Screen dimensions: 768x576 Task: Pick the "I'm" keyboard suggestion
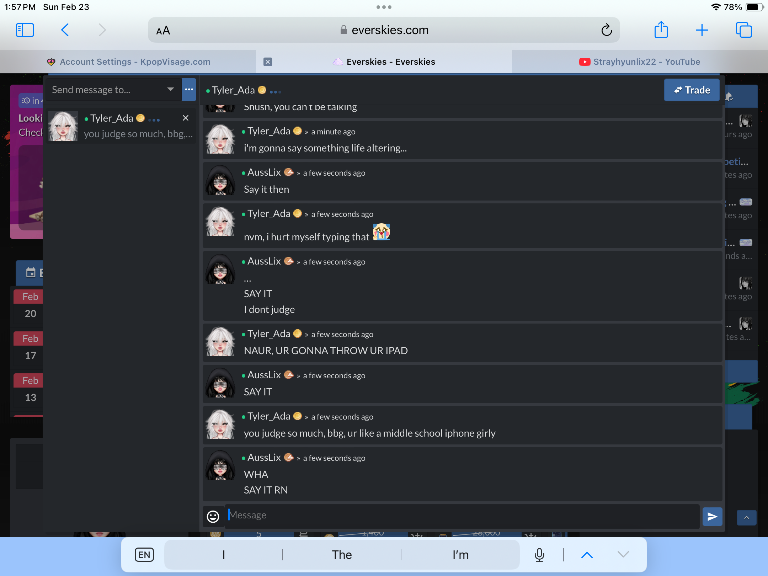click(460, 554)
